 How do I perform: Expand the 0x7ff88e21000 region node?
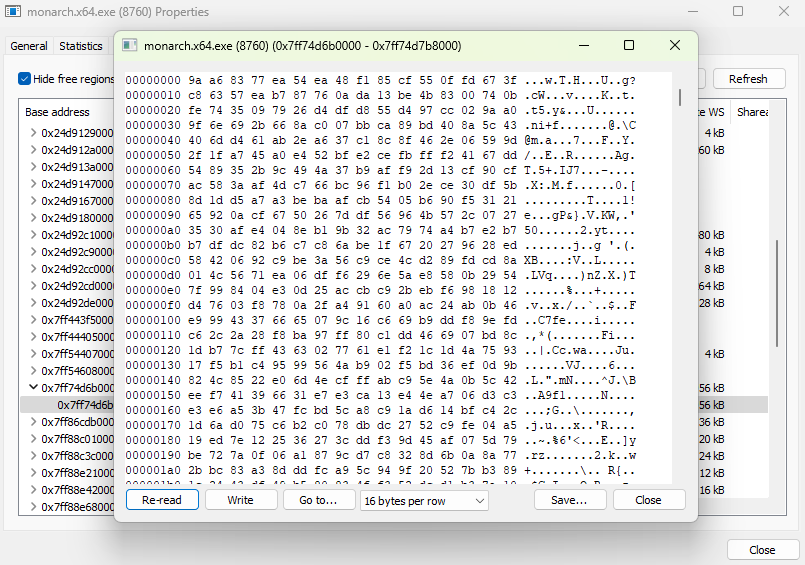(33, 473)
